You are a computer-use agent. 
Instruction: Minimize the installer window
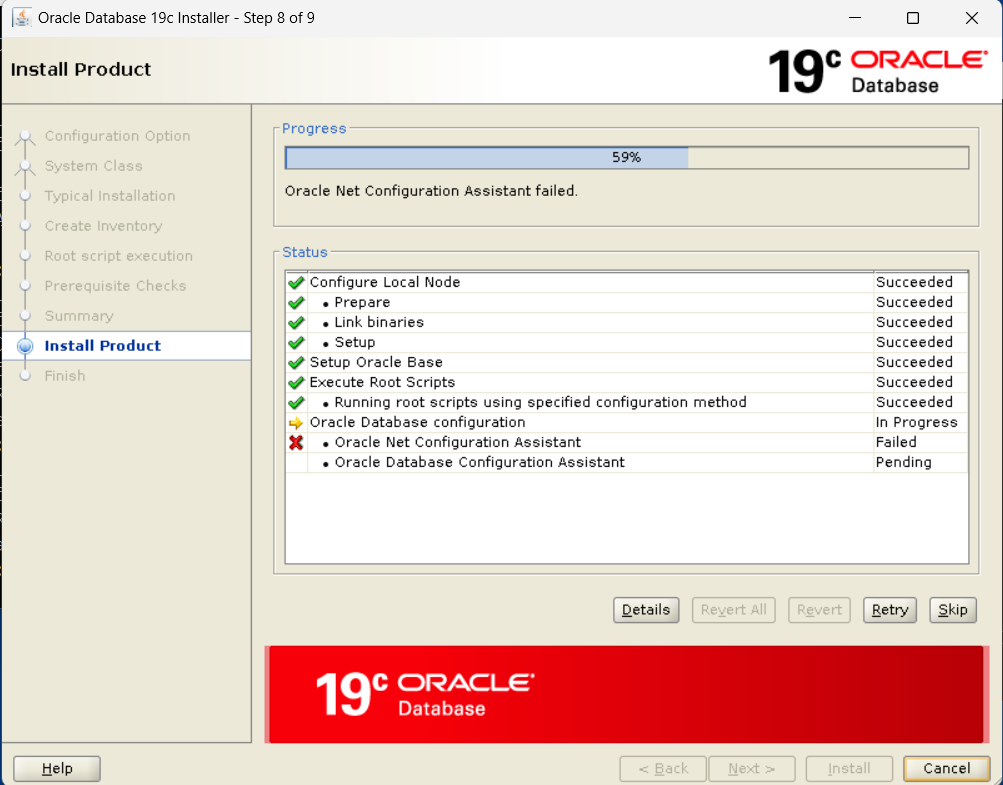pyautogui.click(x=855, y=18)
